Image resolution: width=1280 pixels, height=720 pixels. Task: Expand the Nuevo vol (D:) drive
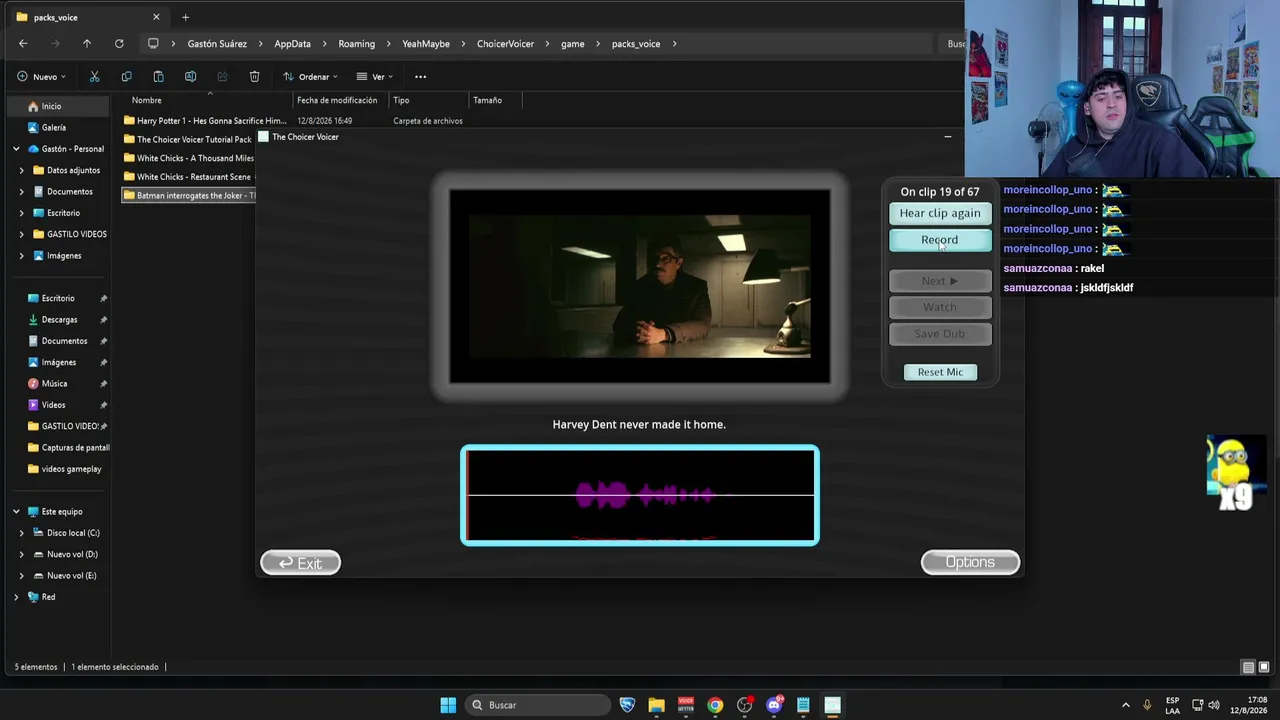22,554
